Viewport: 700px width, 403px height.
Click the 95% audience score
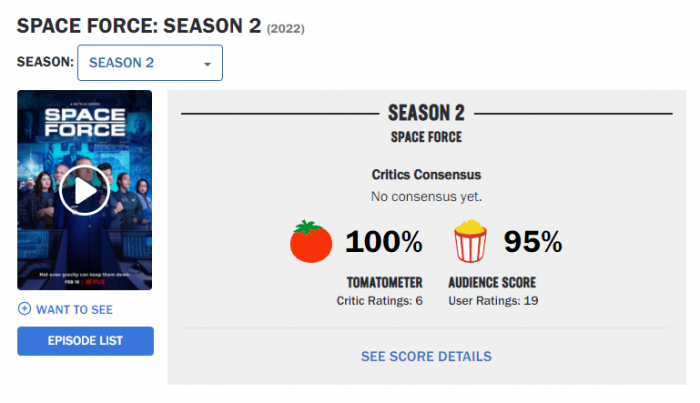(532, 241)
